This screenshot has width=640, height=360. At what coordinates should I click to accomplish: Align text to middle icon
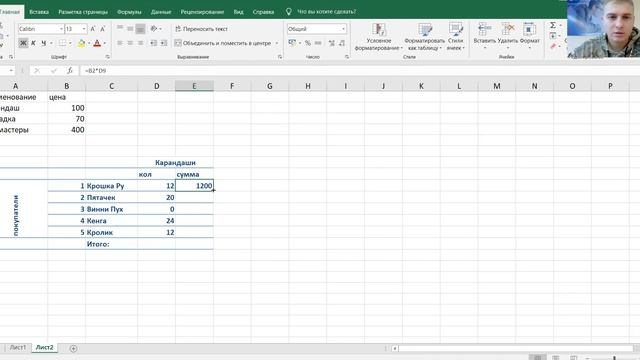click(130, 29)
